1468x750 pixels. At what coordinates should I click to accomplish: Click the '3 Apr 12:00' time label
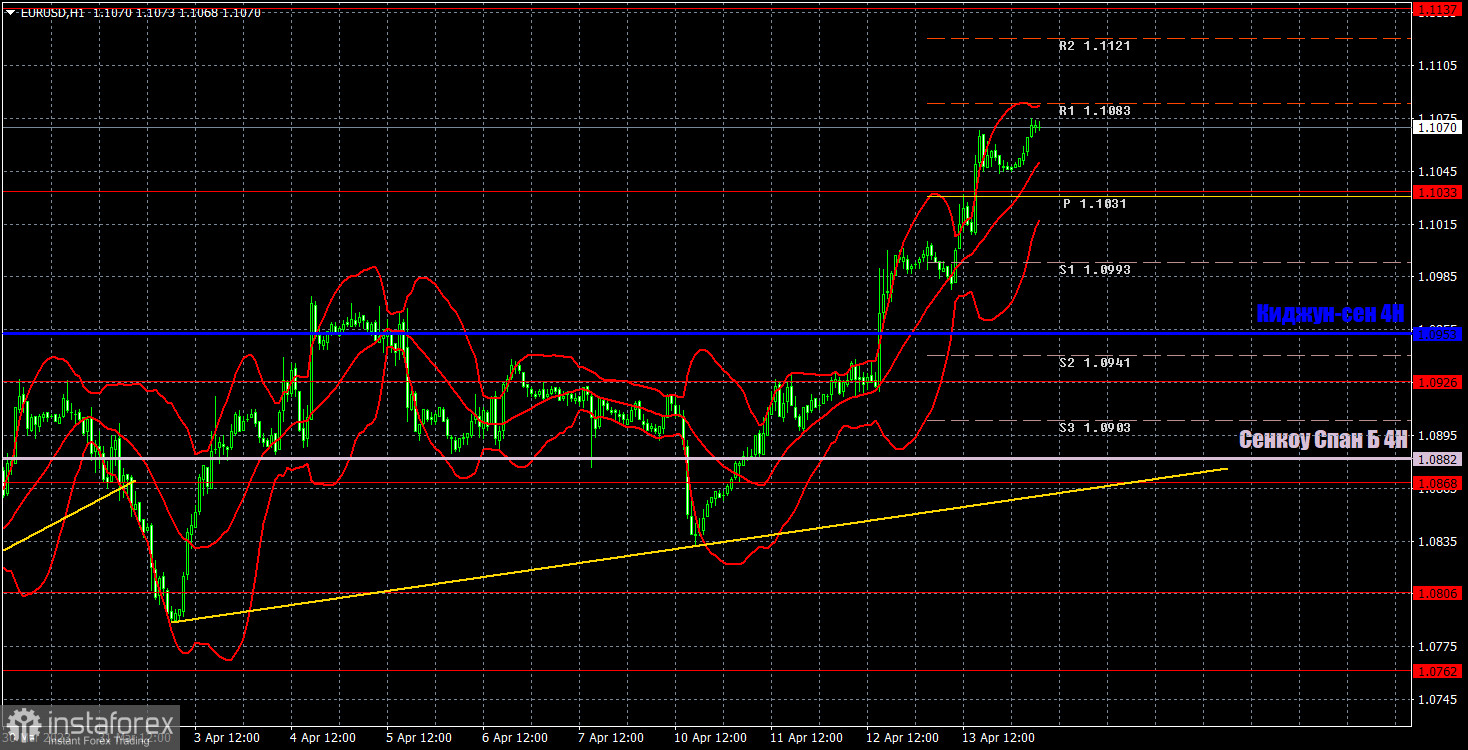click(227, 738)
